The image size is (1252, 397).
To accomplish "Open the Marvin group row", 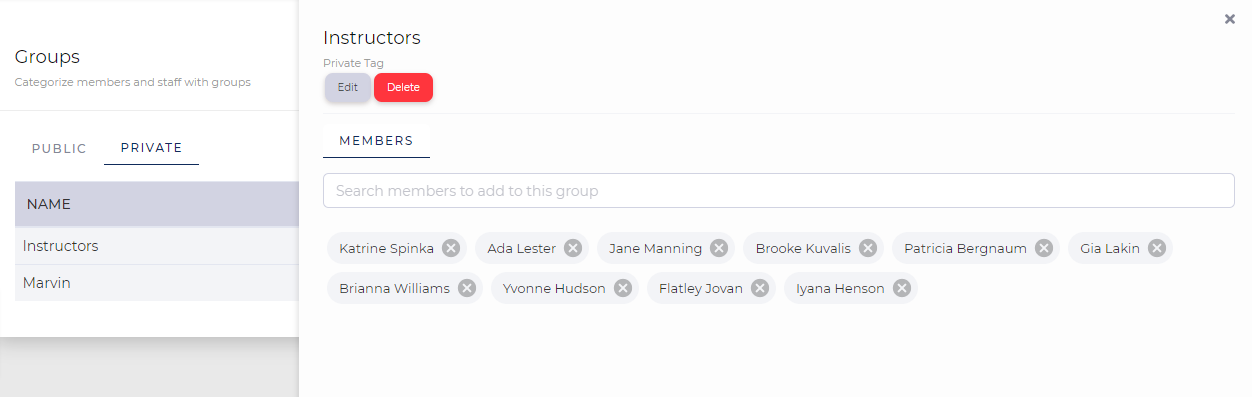I will tap(157, 283).
